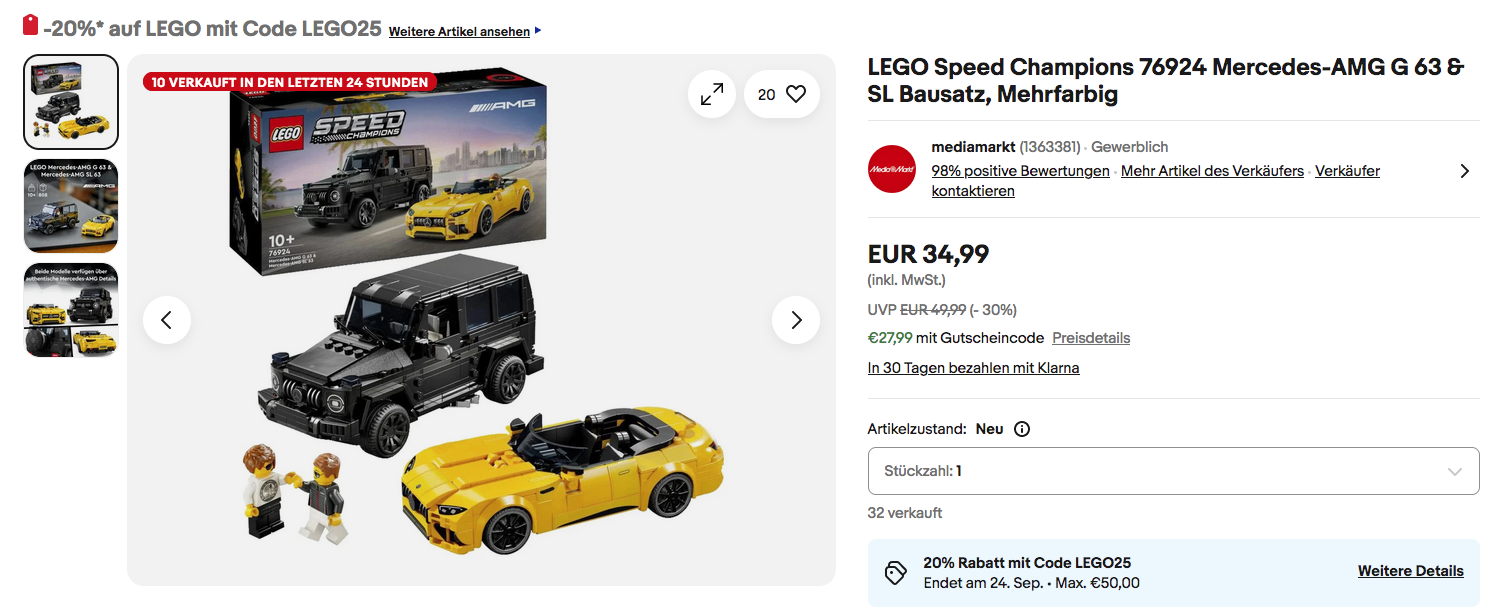Click the red price tag icon
Screen dimensions: 1500x616
(x=30, y=25)
